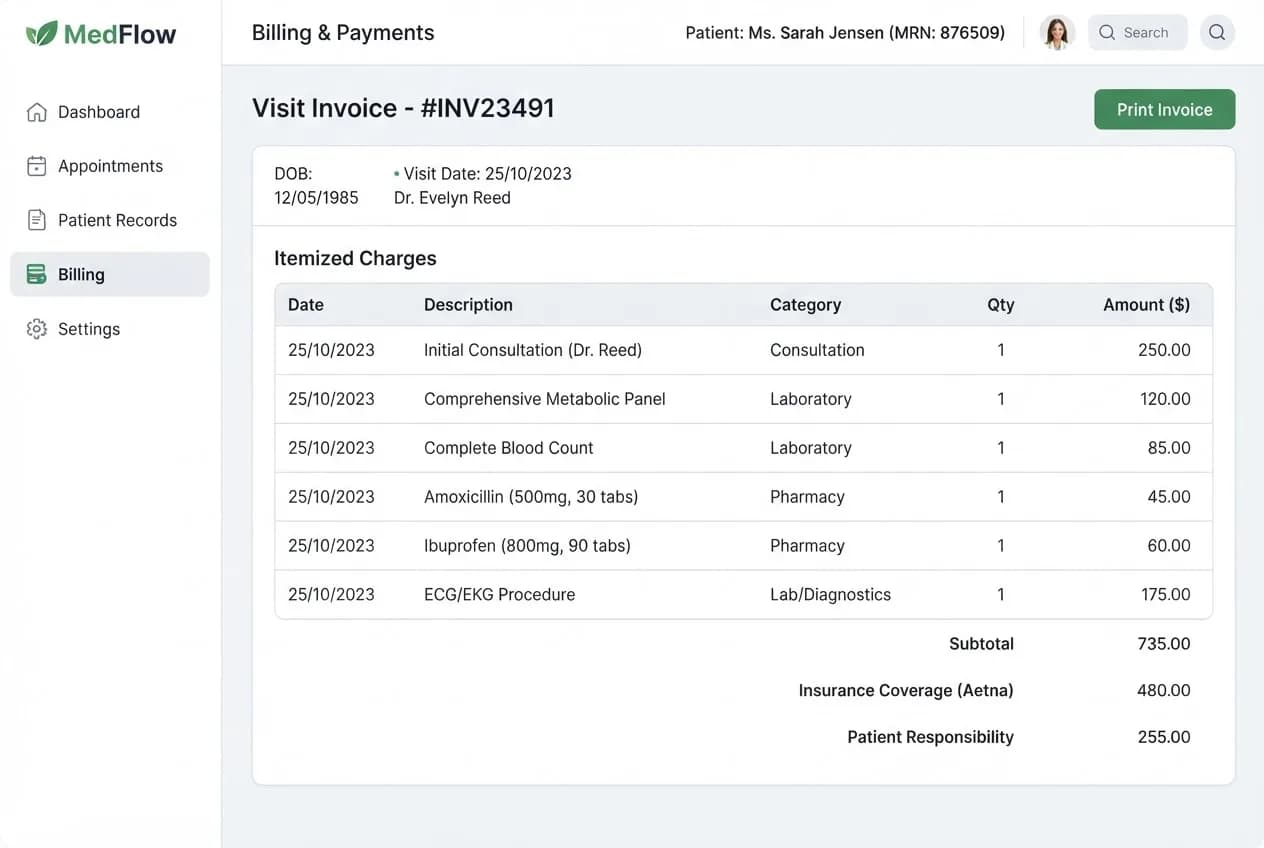Click the Lab/Diagnostics category cell

click(830, 595)
